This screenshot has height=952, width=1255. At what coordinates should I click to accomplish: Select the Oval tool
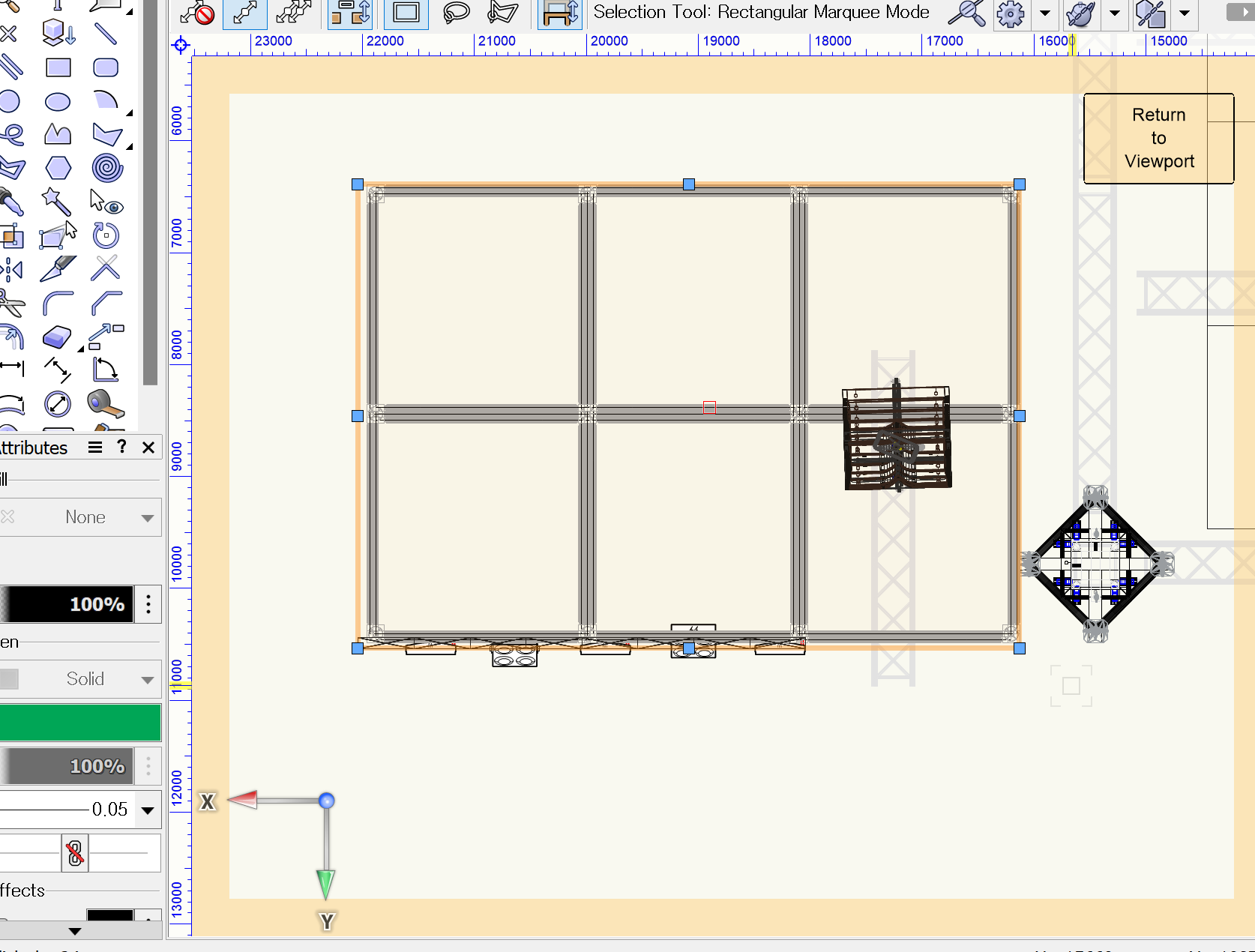(58, 101)
